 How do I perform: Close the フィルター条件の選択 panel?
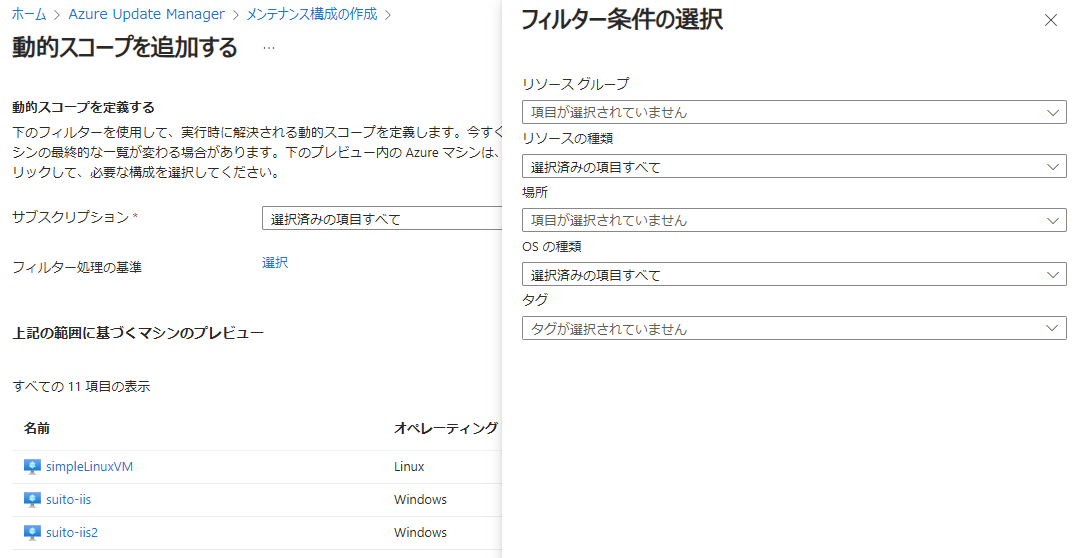tap(1050, 20)
